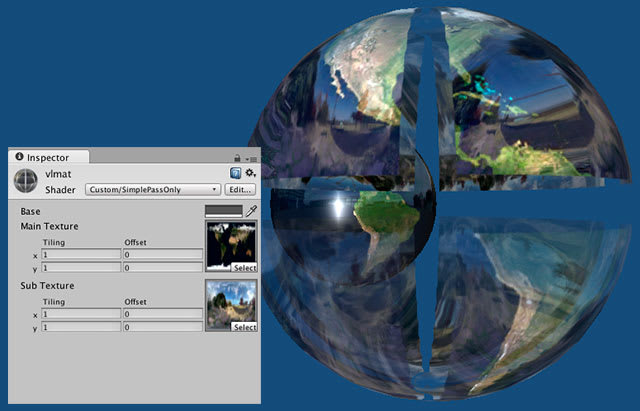Click the shader Edit... button

240,189
